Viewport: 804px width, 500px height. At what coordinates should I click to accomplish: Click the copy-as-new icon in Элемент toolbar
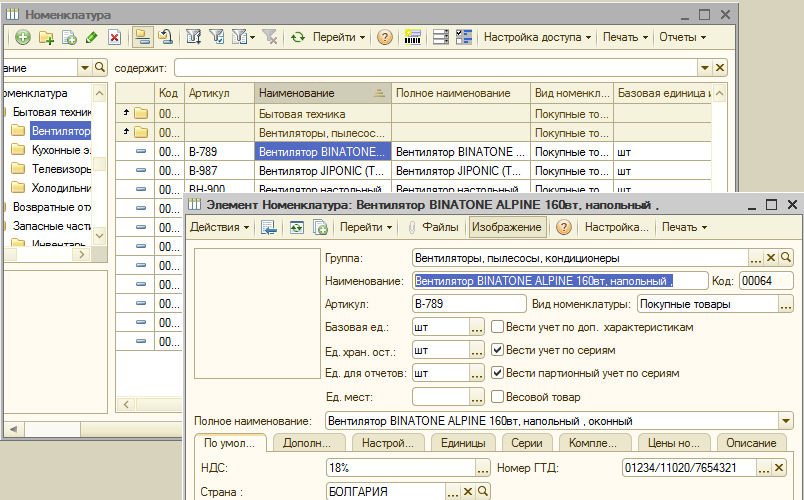tap(320, 227)
